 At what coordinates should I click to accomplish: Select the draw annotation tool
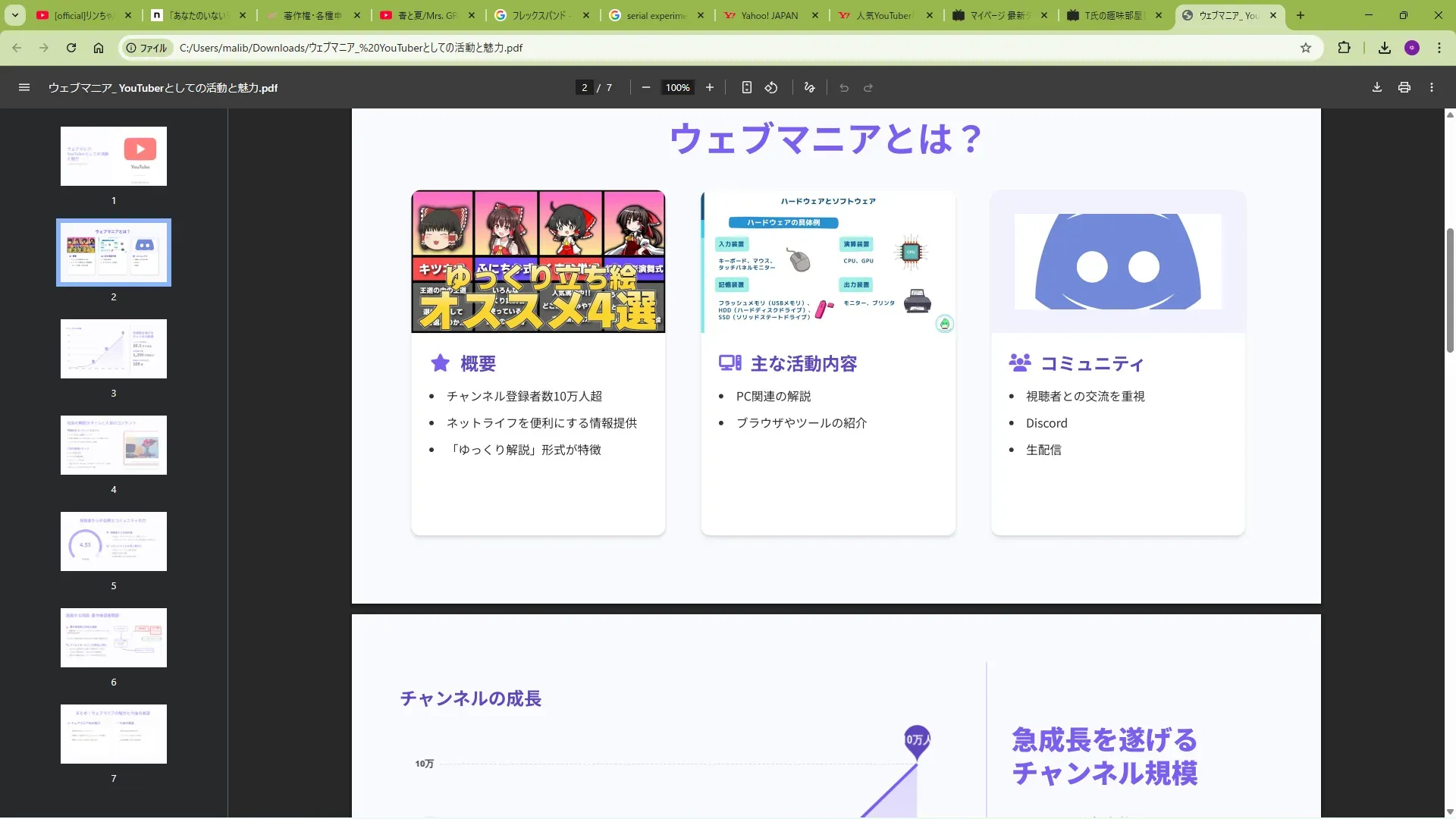point(809,87)
